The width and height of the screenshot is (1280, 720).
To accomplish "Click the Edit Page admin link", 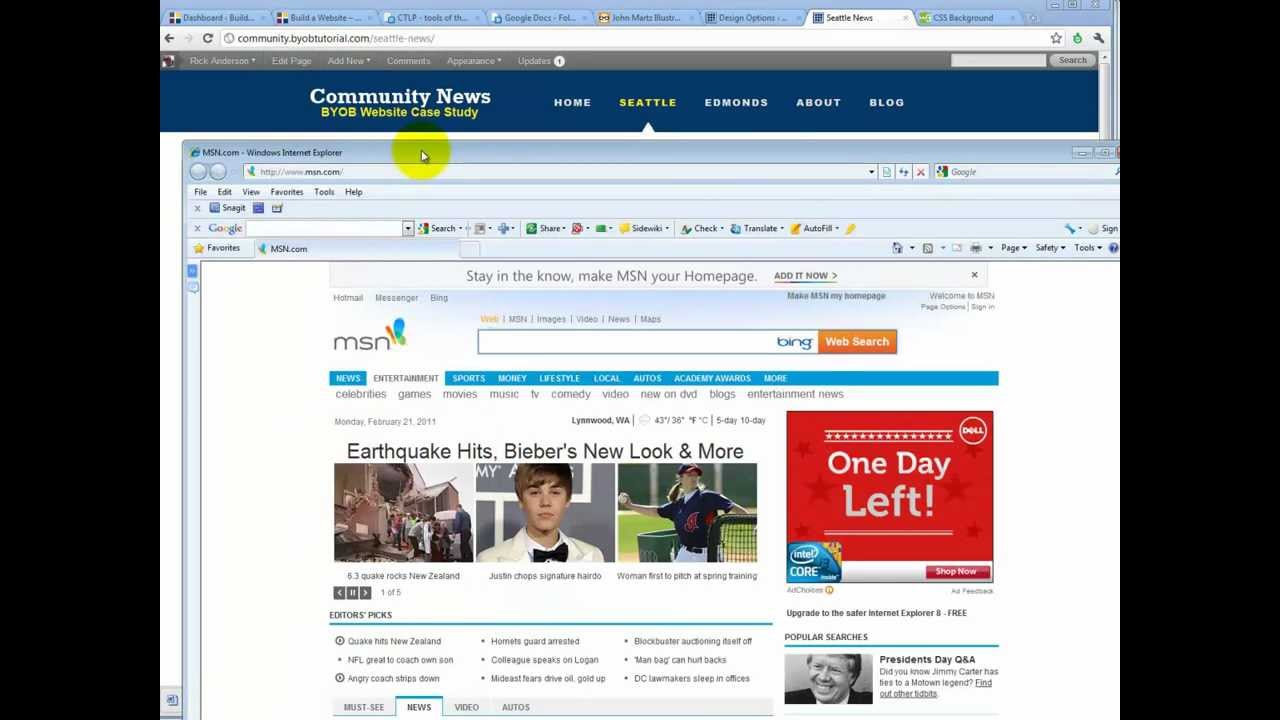I will (x=291, y=61).
